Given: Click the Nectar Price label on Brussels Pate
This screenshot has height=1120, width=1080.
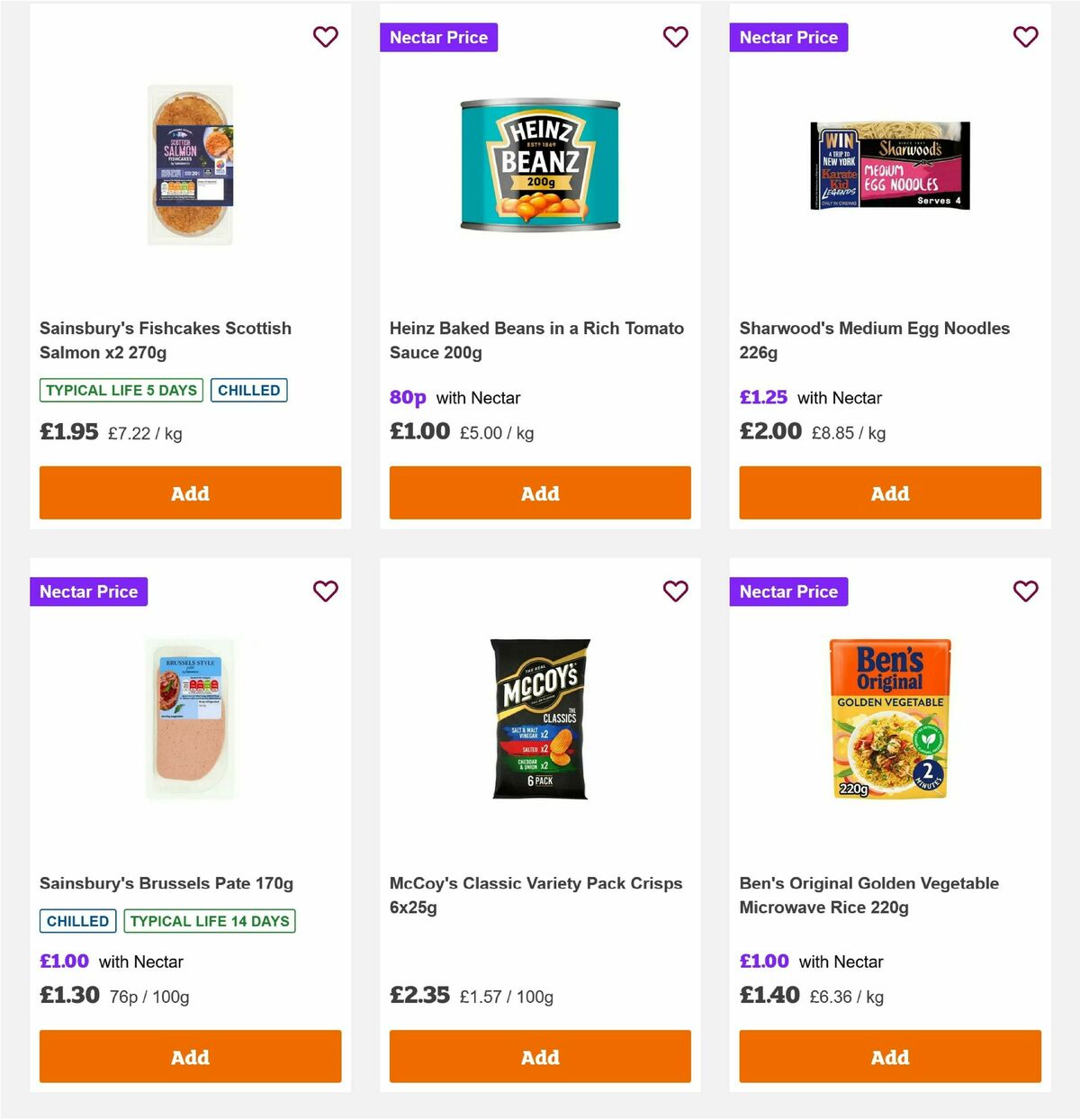Looking at the screenshot, I should pos(89,592).
